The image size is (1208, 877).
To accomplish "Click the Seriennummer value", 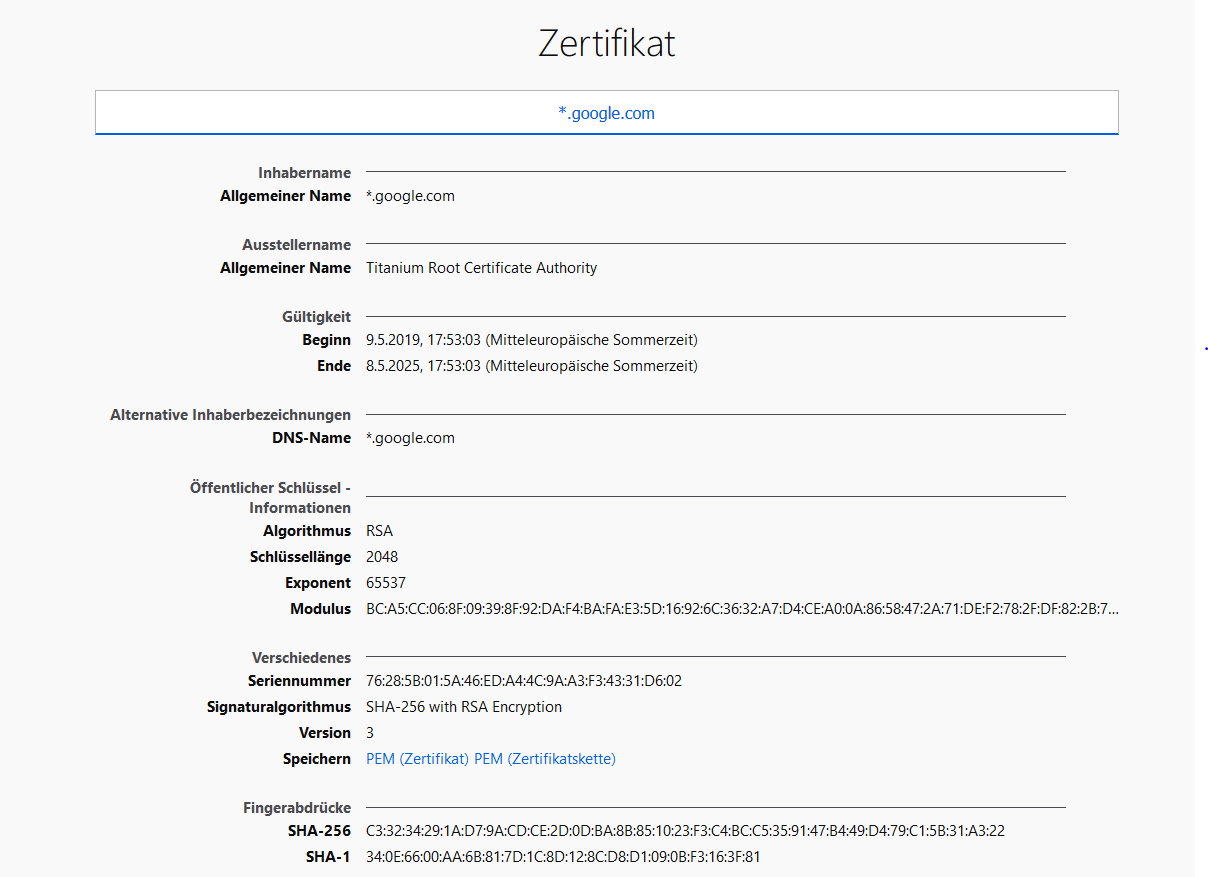I will click(524, 681).
